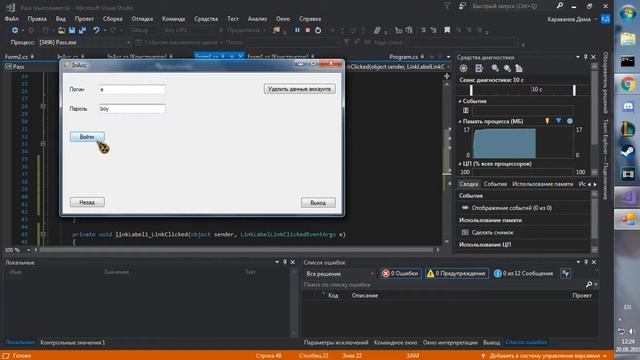Screen dimensions: 640x360
Task: Click the Войти button in InAcc window
Action: tap(87, 137)
